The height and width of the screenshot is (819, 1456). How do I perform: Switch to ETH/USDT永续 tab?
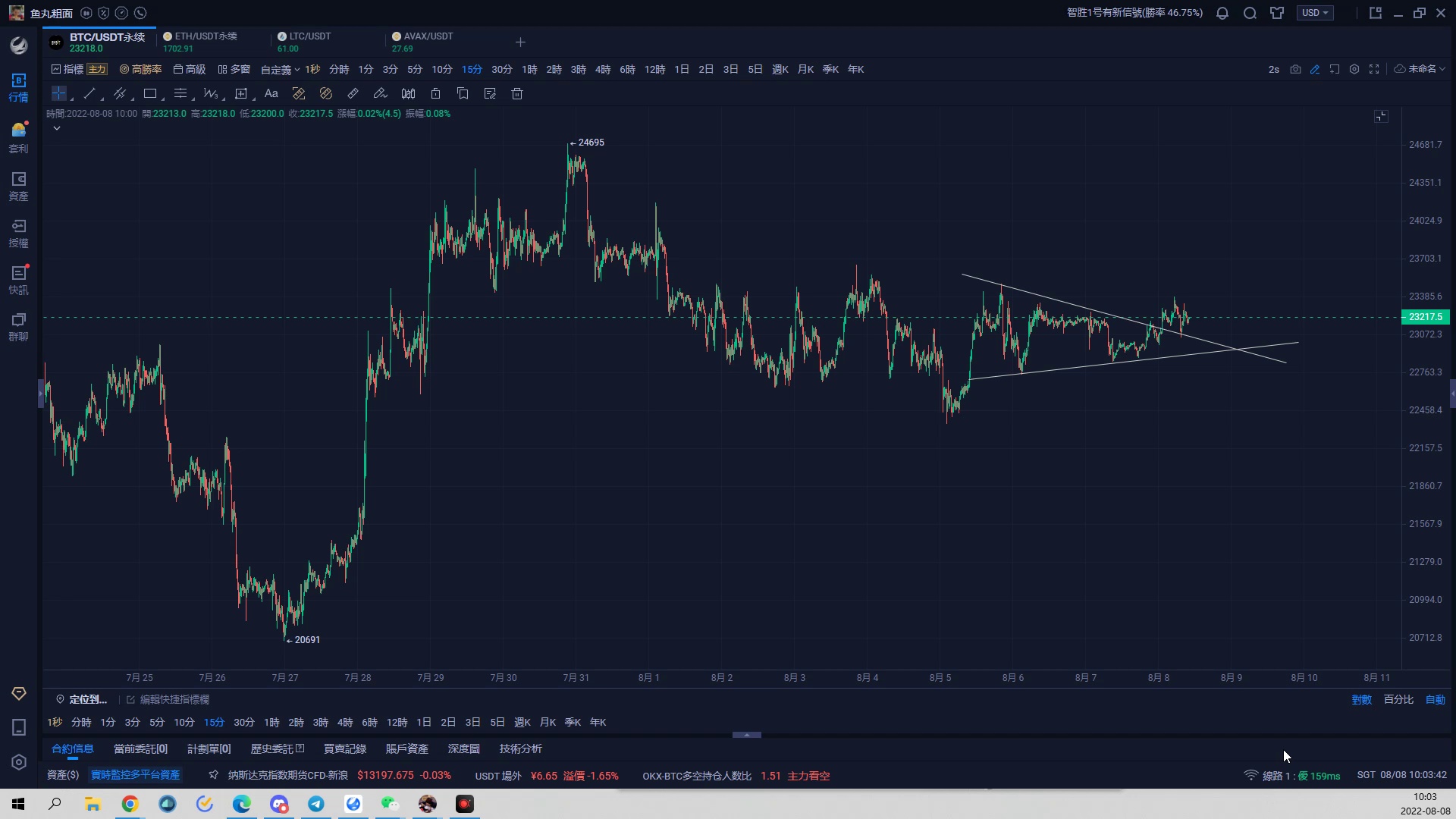205,42
